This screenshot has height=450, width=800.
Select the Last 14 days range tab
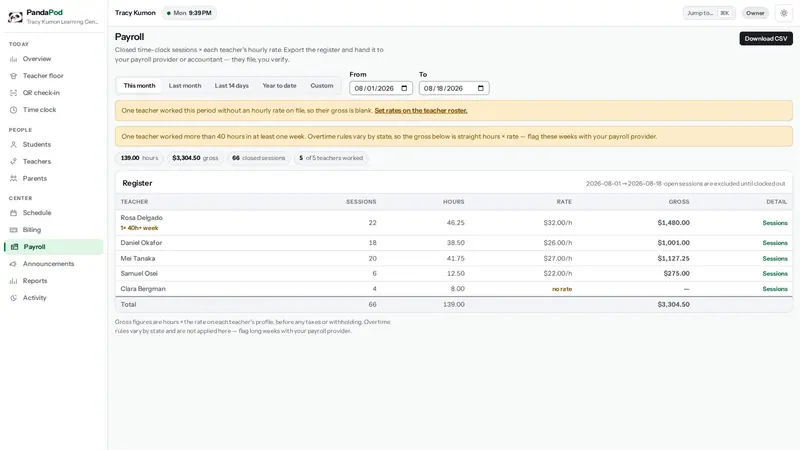click(232, 86)
